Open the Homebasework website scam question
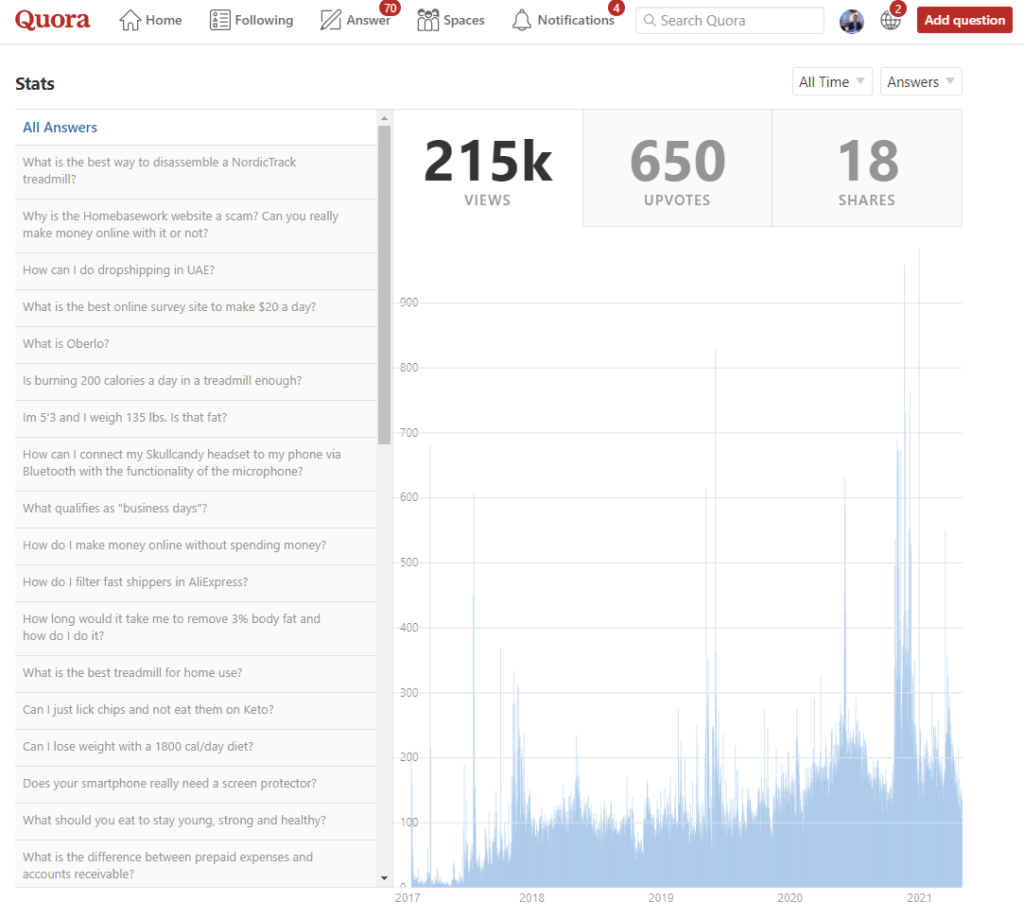The height and width of the screenshot is (918, 1024). click(196, 225)
